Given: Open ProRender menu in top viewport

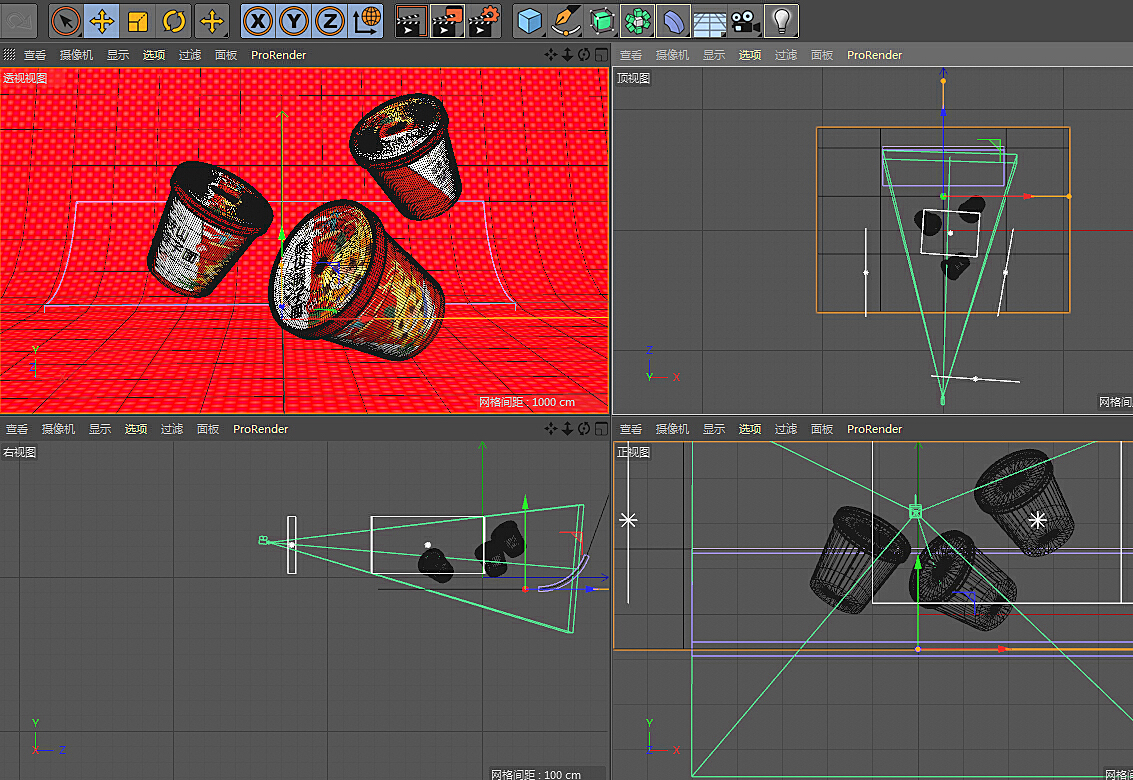Looking at the screenshot, I should [874, 55].
